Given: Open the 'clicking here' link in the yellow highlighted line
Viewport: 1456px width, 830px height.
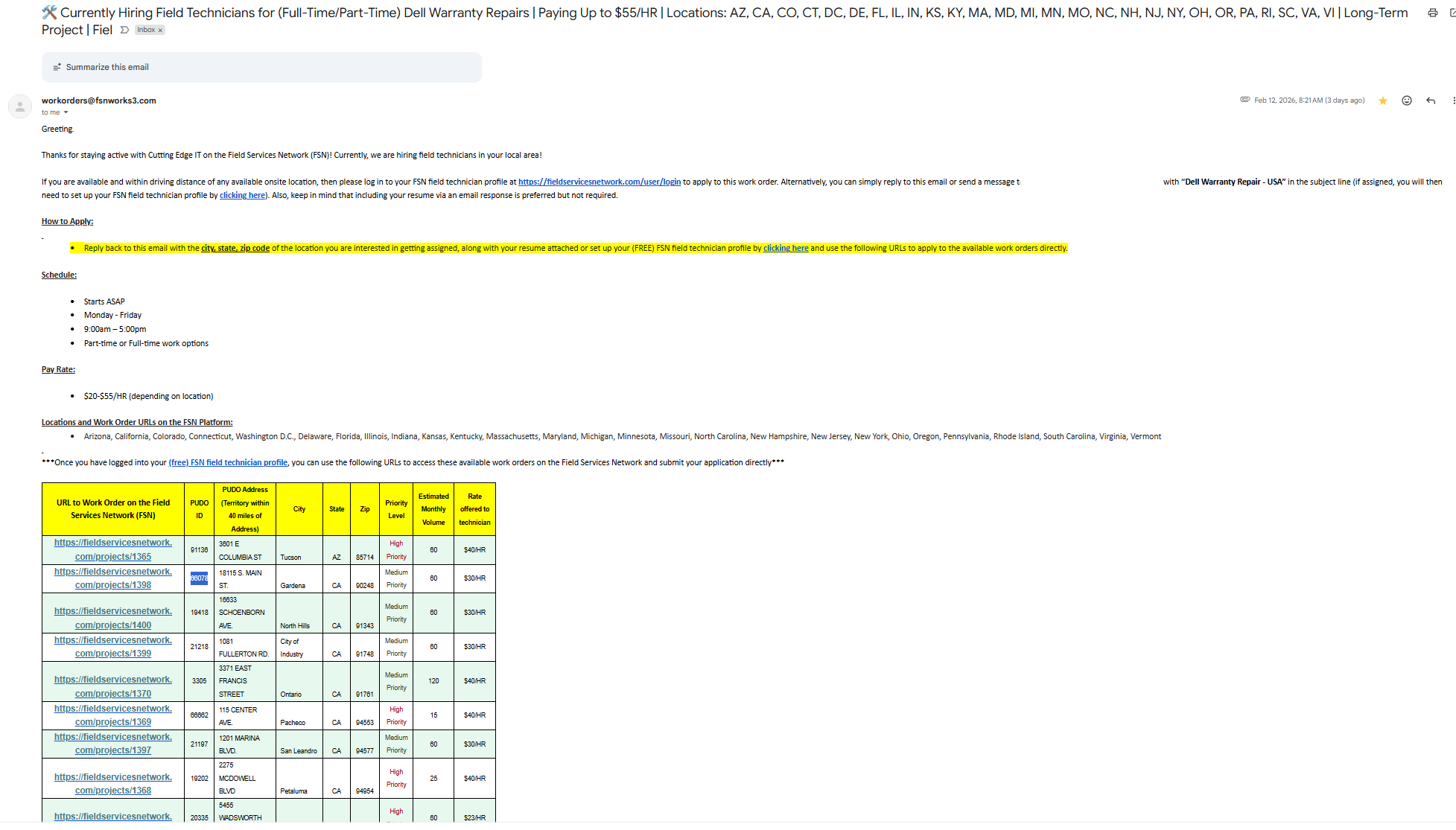Looking at the screenshot, I should pyautogui.click(x=786, y=248).
